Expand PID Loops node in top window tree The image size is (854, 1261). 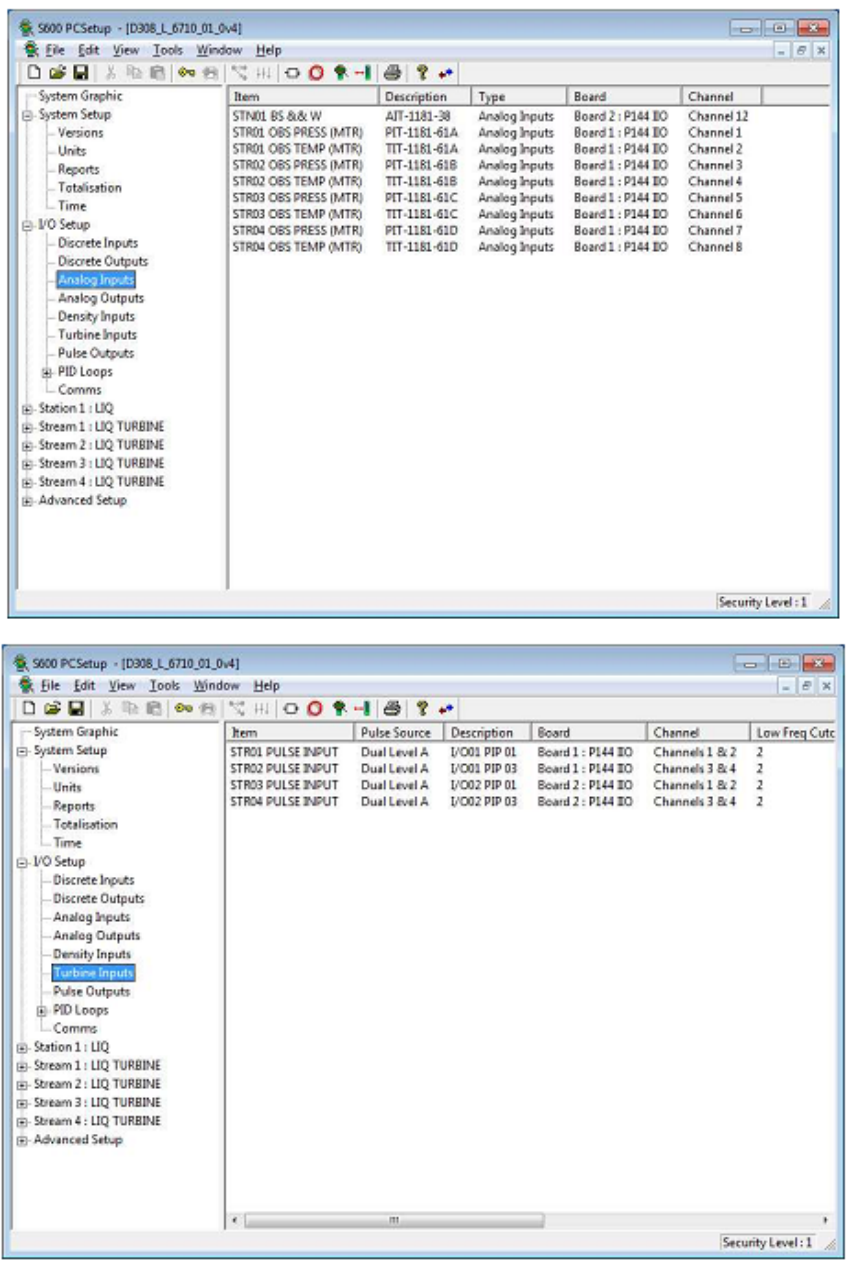pos(47,372)
